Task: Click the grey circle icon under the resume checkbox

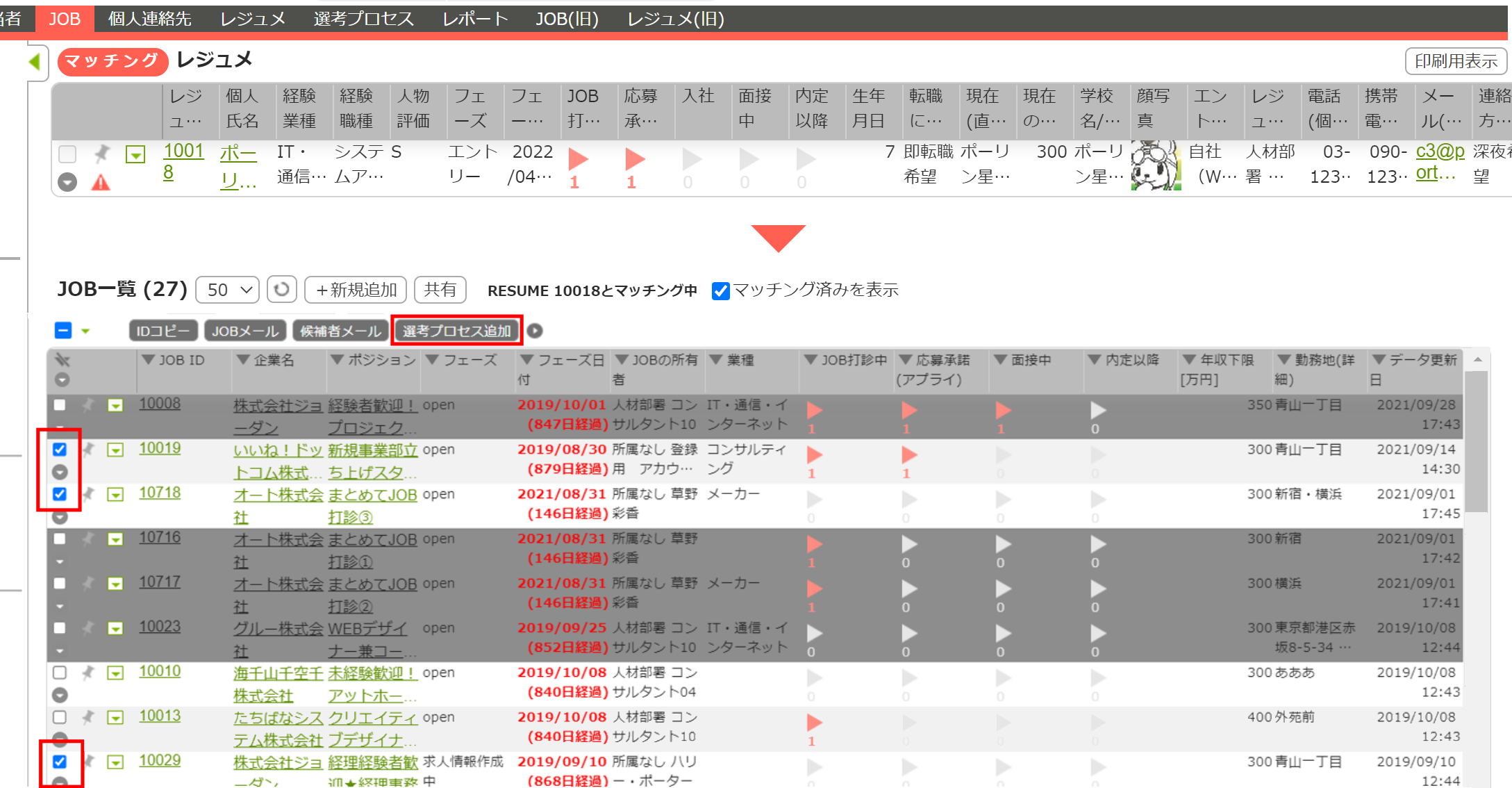Action: [x=67, y=182]
